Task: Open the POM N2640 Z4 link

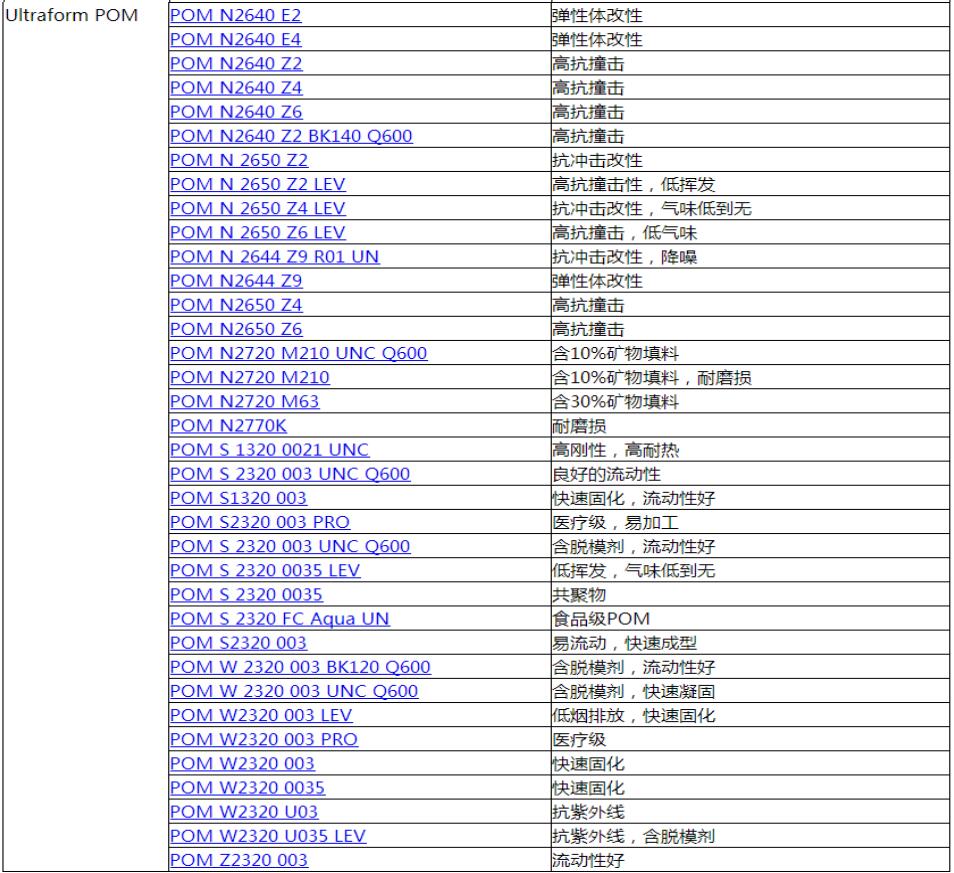Action: point(236,88)
